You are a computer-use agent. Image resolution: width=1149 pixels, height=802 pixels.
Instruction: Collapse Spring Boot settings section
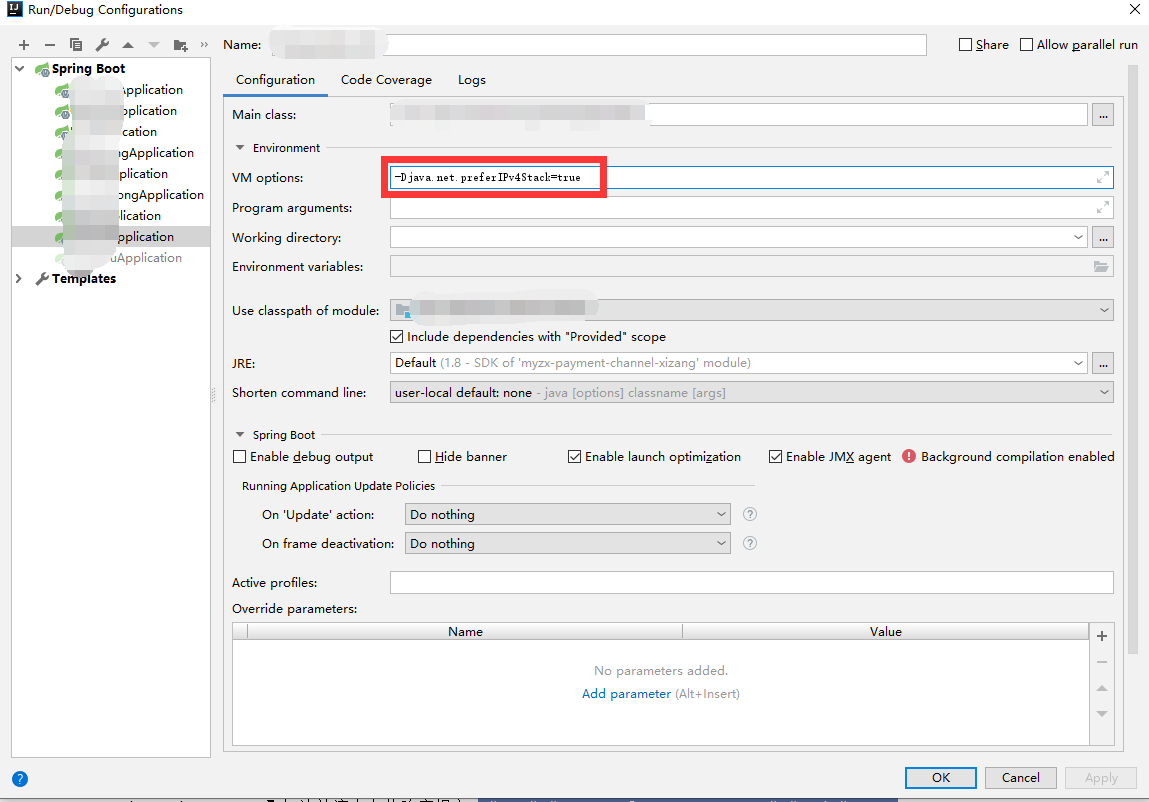[240, 435]
